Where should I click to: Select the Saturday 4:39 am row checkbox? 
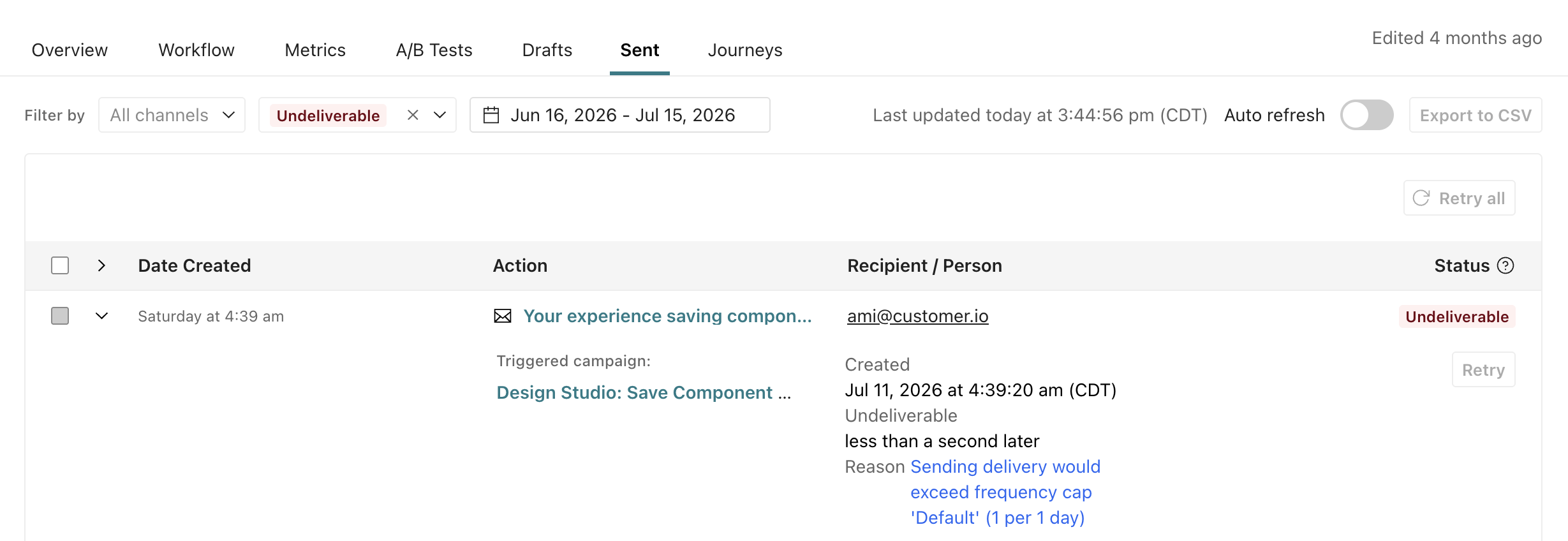click(x=60, y=316)
